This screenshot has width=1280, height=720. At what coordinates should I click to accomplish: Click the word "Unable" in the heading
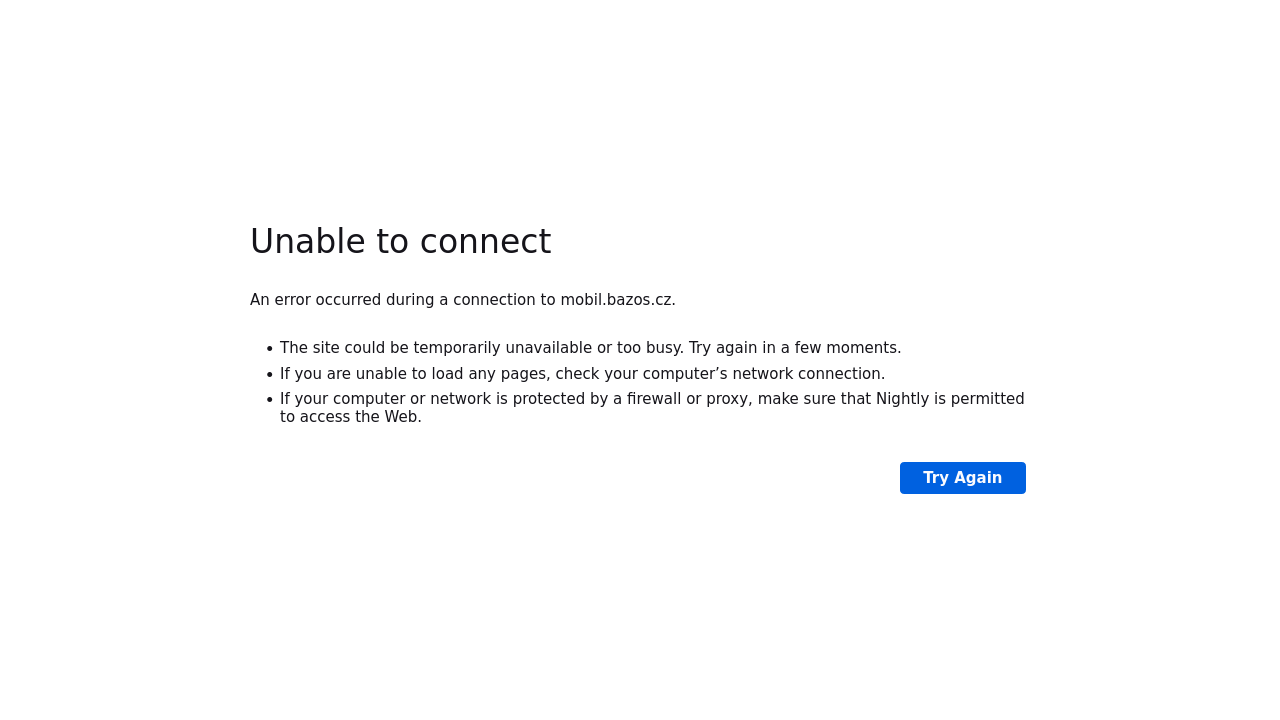308,242
